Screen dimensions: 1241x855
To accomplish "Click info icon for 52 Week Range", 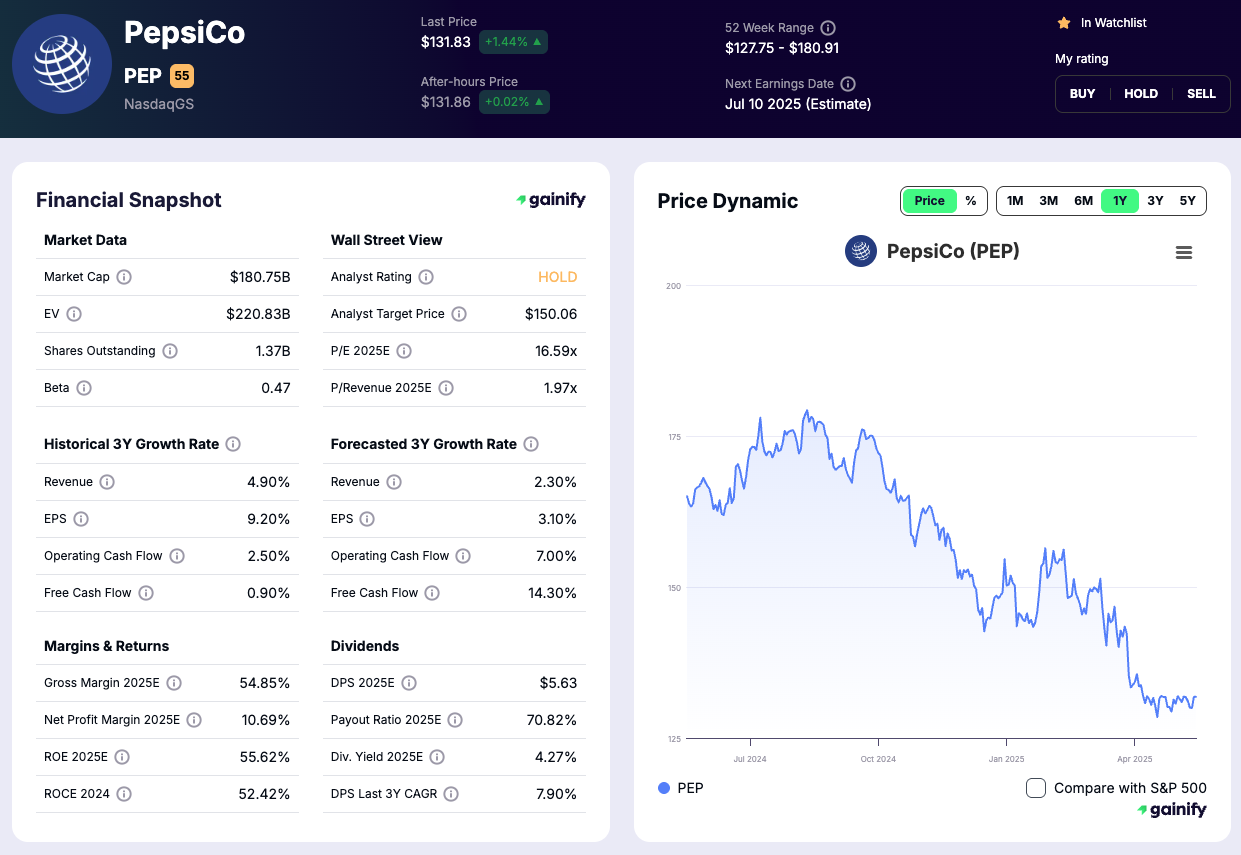I will (x=828, y=28).
